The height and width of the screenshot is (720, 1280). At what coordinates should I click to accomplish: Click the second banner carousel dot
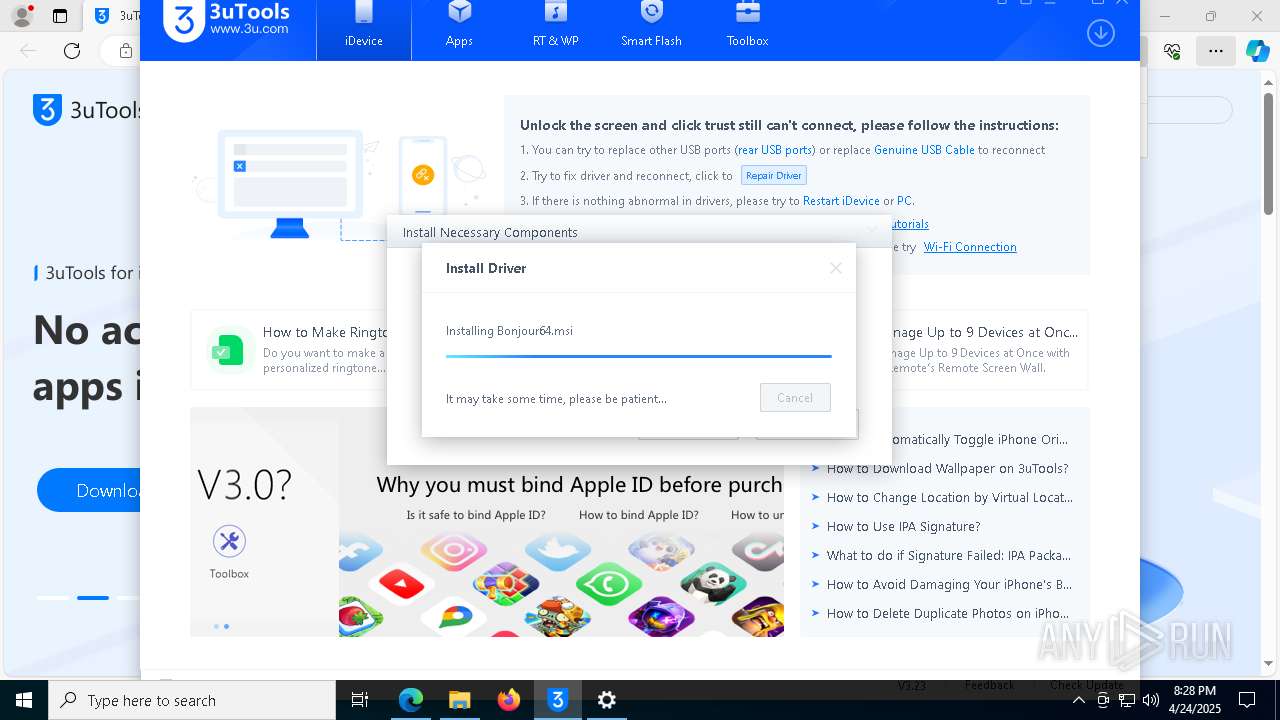[x=226, y=627]
